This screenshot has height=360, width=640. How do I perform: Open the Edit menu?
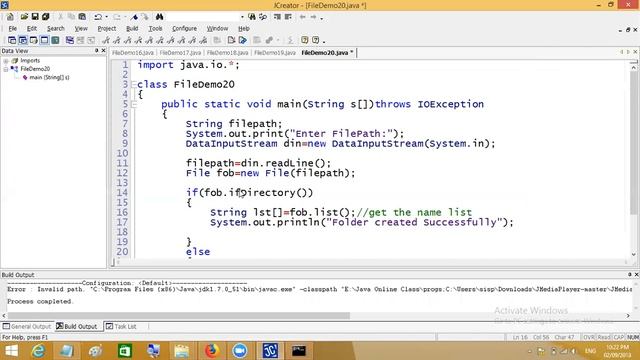(32, 29)
